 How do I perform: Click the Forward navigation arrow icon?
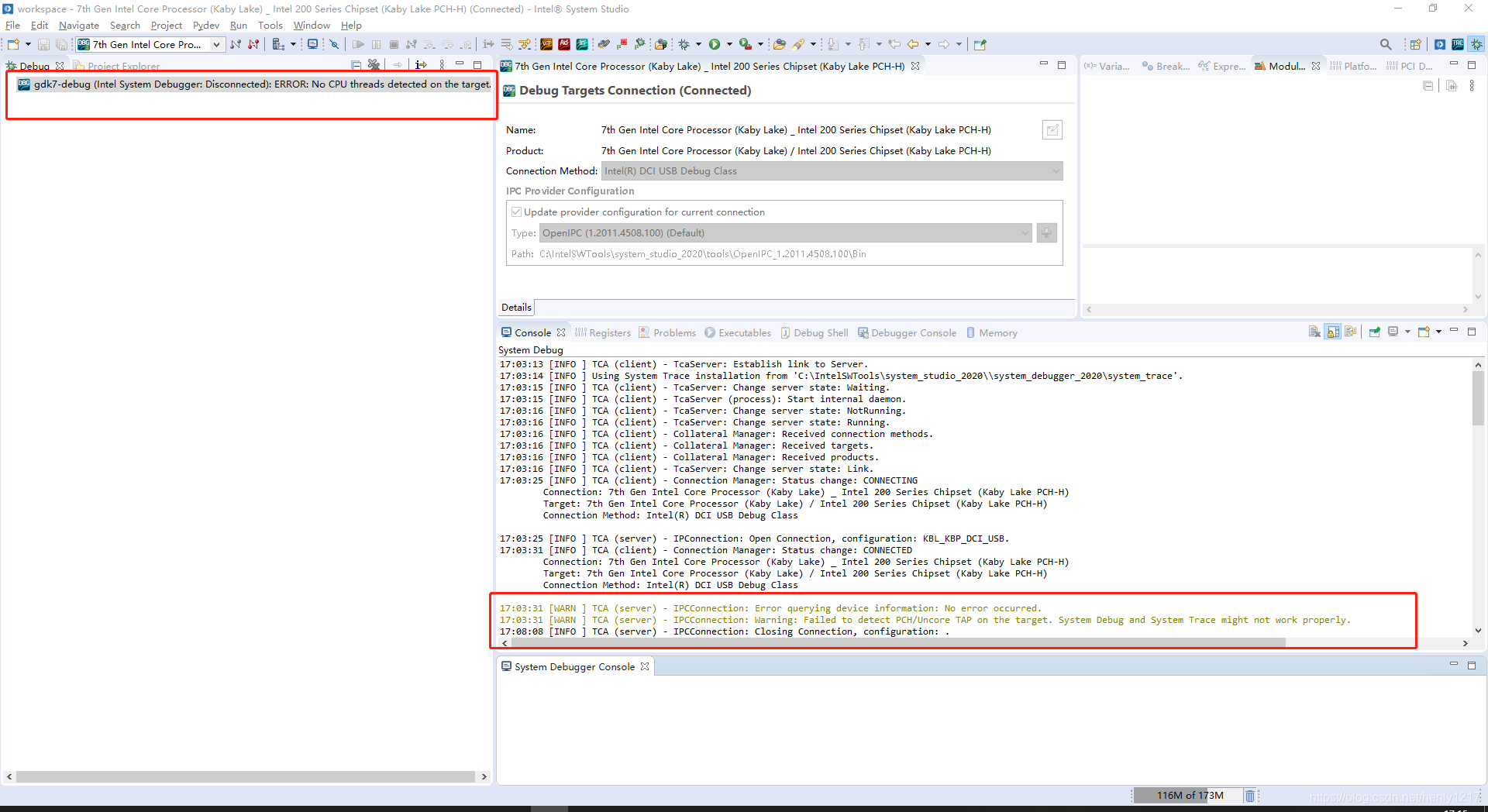(944, 44)
